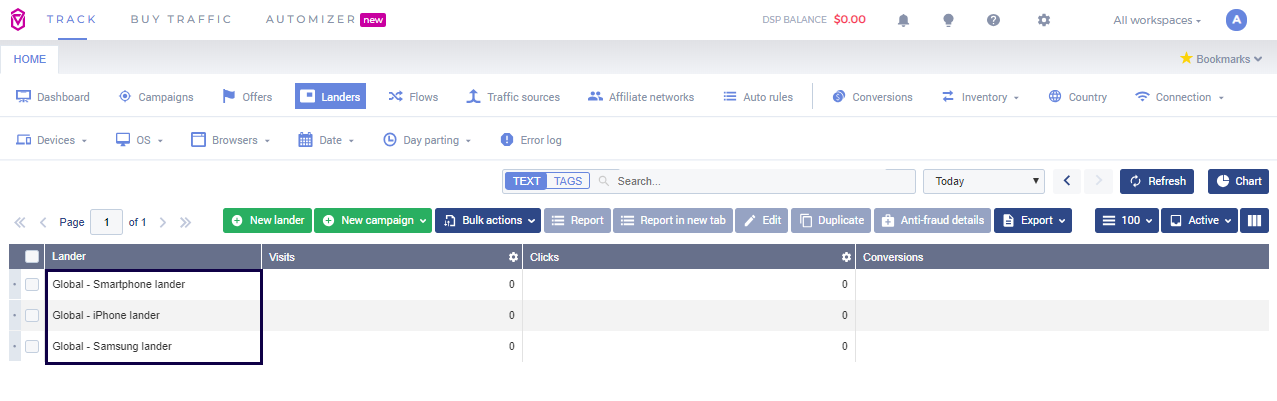Screen dimensions: 1277x401
Task: Check the Global - Smartphone lander checkbox
Action: 32,285
